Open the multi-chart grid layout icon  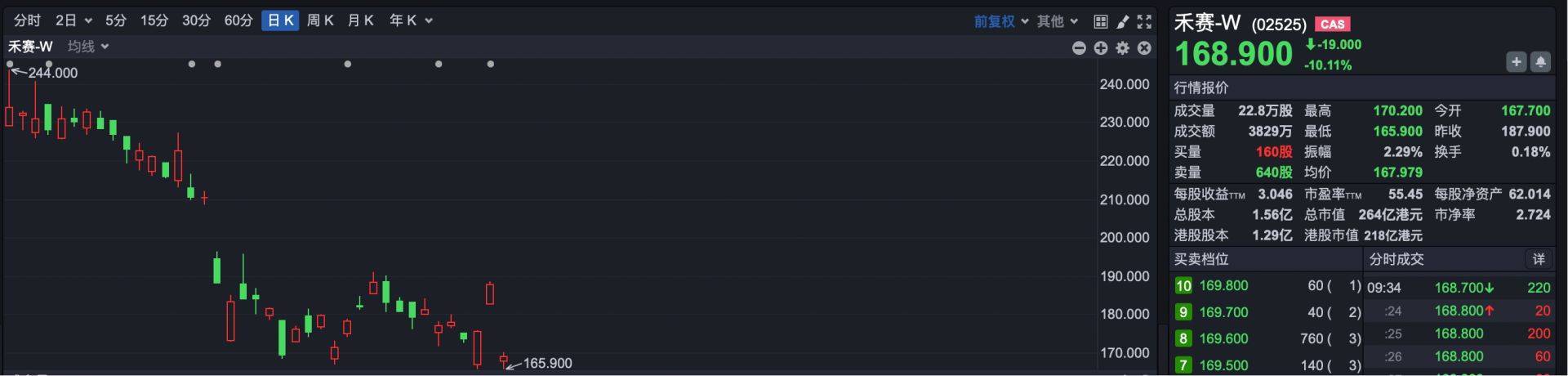pyautogui.click(x=1101, y=21)
